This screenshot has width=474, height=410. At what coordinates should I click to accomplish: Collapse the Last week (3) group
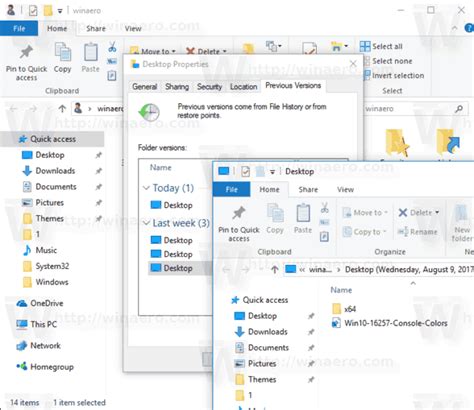(x=146, y=223)
